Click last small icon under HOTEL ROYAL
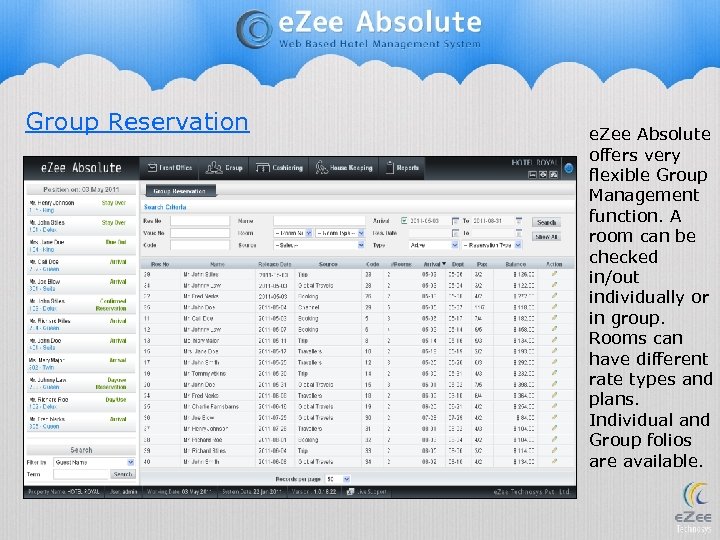The image size is (720, 540). pos(554,174)
